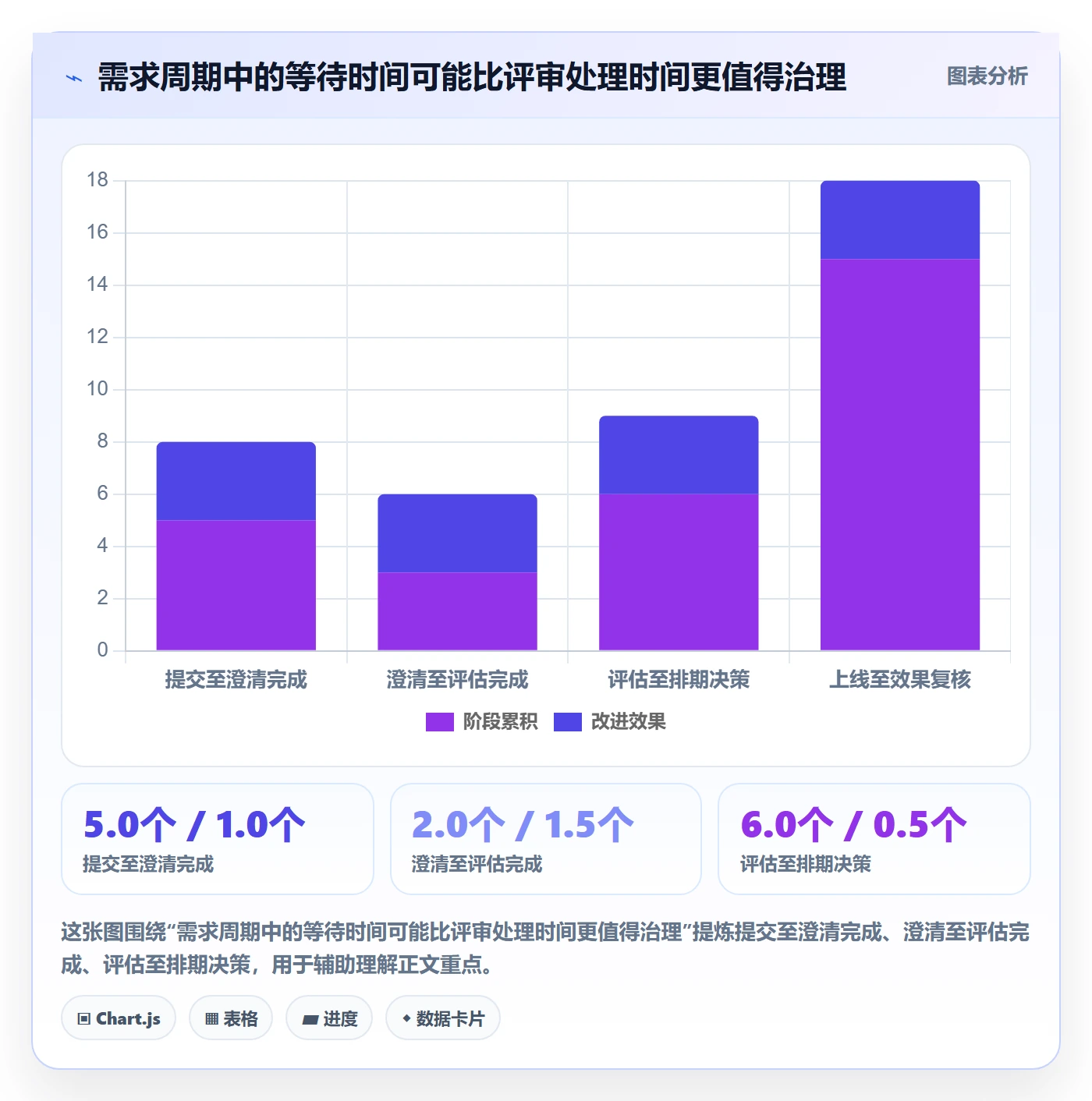Screen dimensions: 1092x1101
Task: Click the bar icon in 进度 tag
Action: [310, 1019]
